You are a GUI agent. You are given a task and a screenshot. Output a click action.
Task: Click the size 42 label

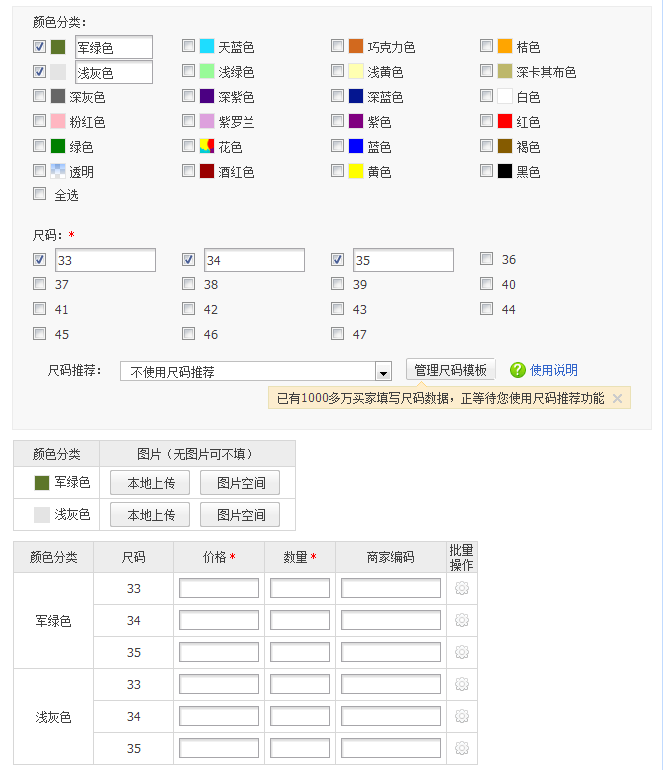211,309
